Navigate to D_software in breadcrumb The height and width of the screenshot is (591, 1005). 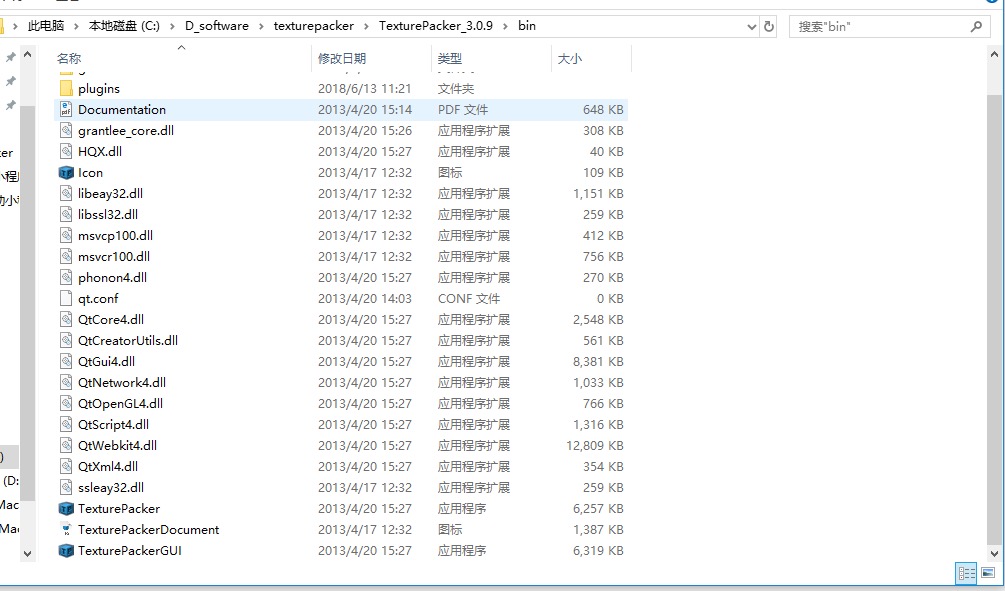click(x=217, y=26)
